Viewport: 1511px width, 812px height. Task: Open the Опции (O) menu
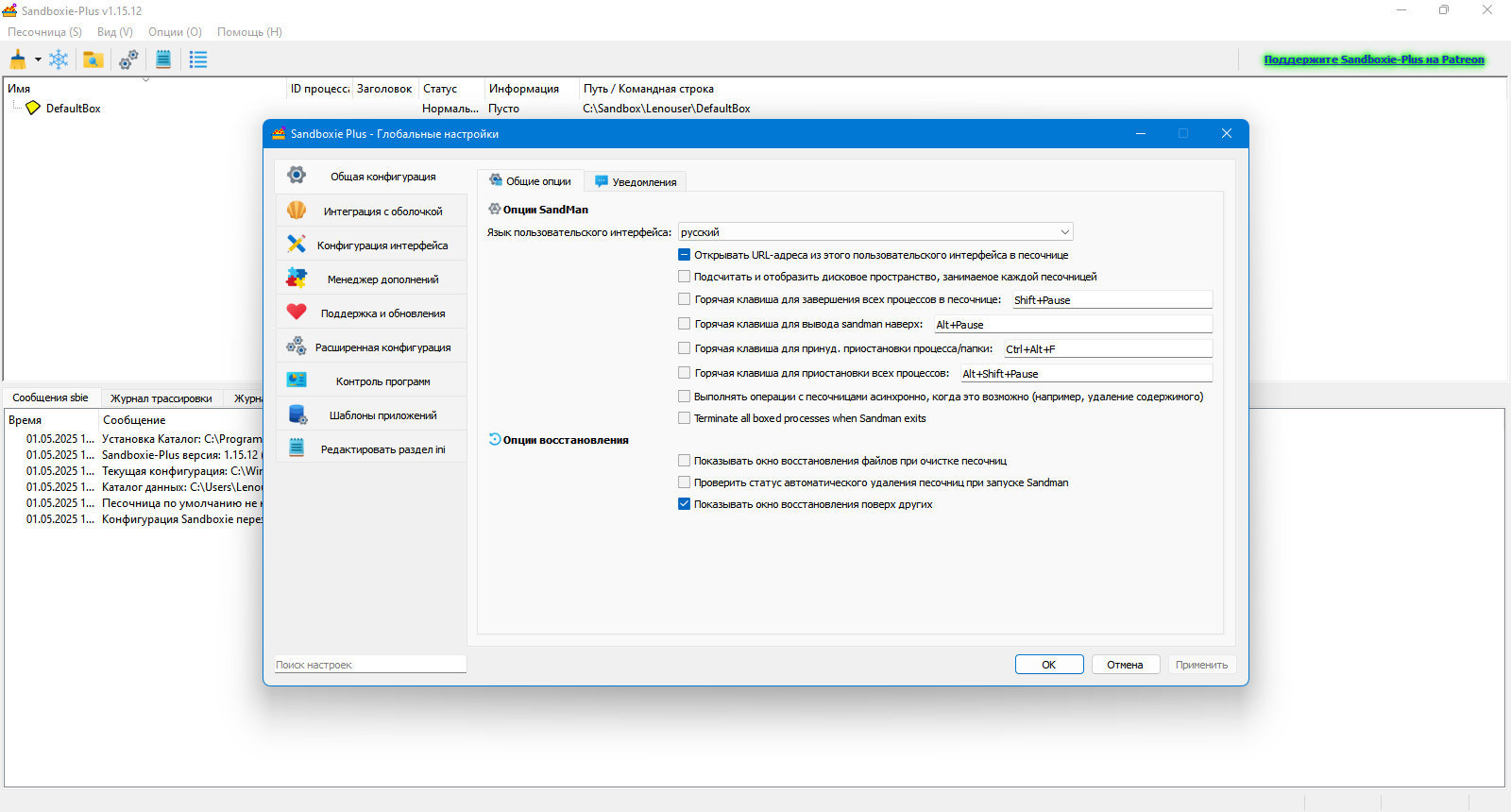tap(175, 32)
